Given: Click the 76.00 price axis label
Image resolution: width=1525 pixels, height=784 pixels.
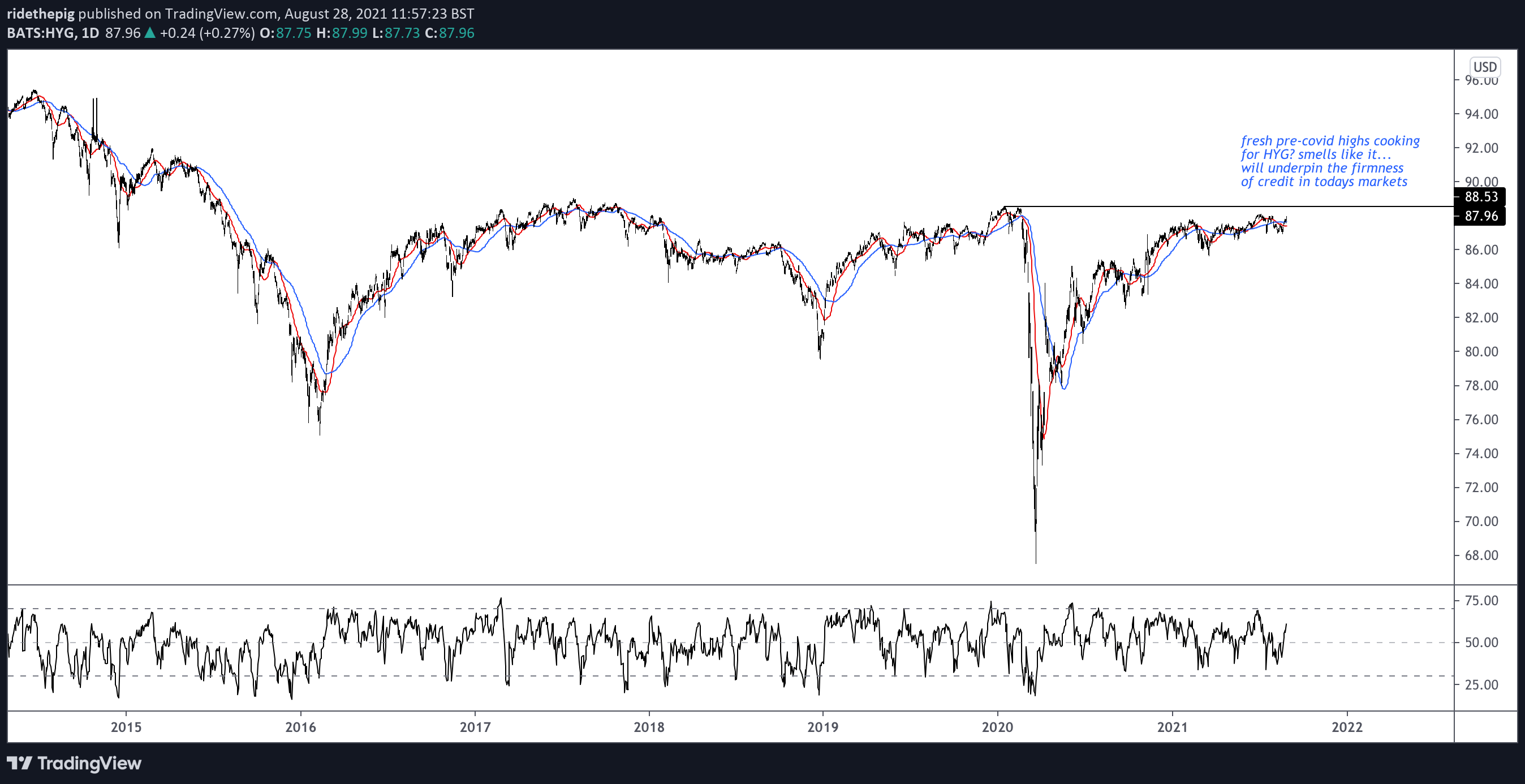Looking at the screenshot, I should click(x=1481, y=420).
